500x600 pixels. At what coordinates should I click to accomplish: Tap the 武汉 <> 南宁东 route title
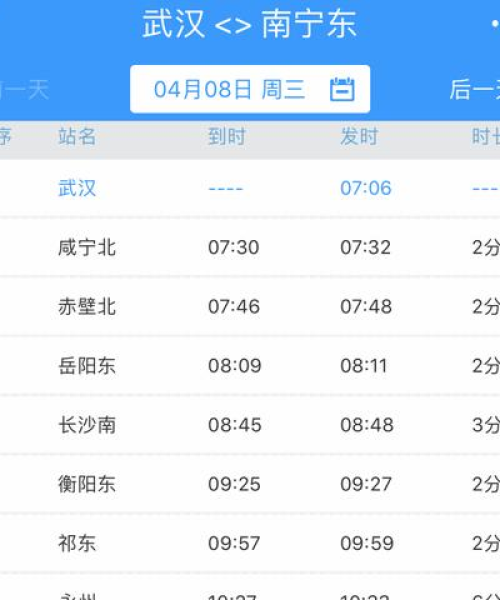coord(249,24)
